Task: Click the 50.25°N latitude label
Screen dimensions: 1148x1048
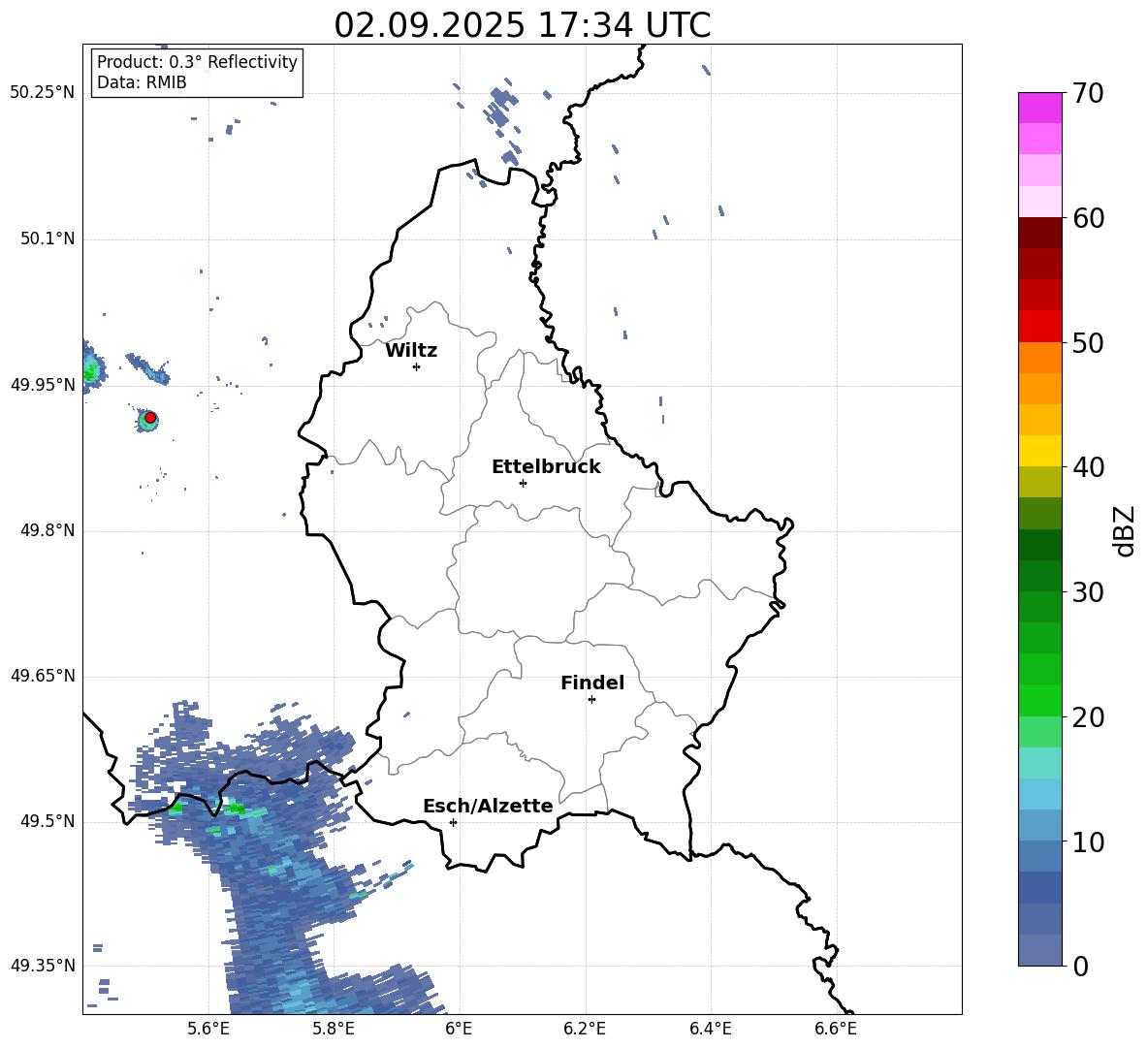Action: [43, 93]
